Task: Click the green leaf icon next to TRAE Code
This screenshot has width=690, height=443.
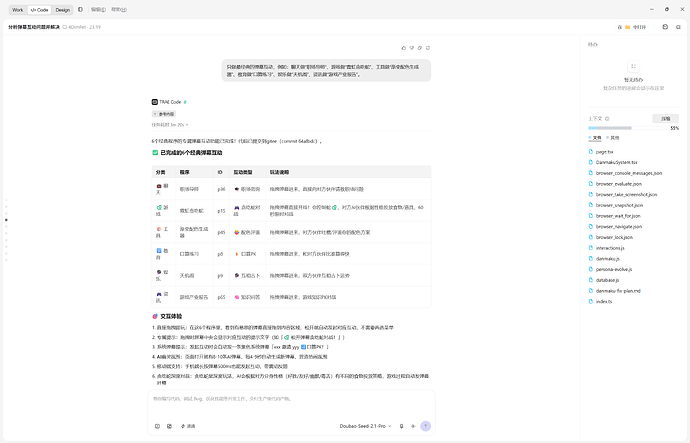Action: click(185, 102)
